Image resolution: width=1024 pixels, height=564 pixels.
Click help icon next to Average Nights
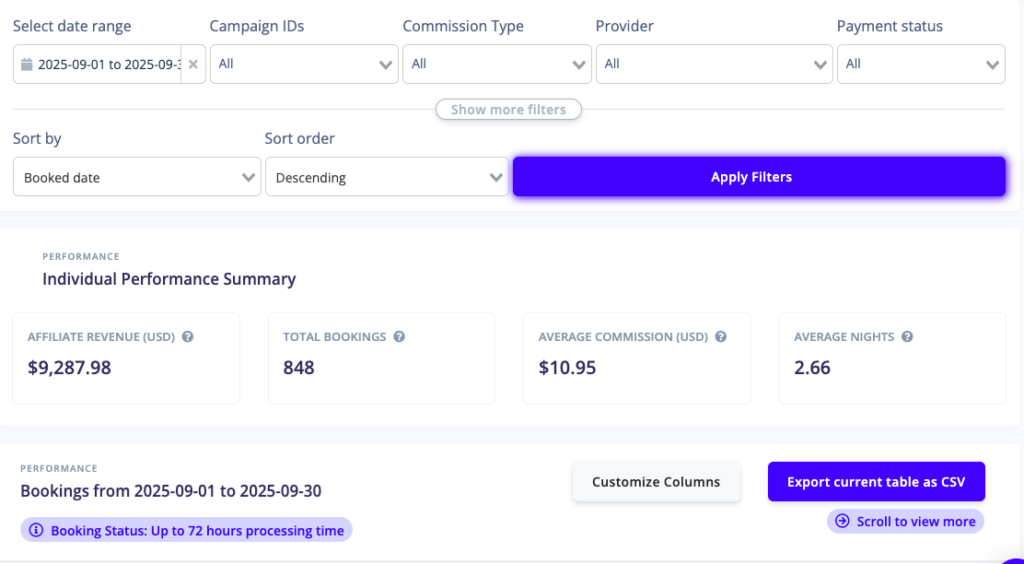908,337
